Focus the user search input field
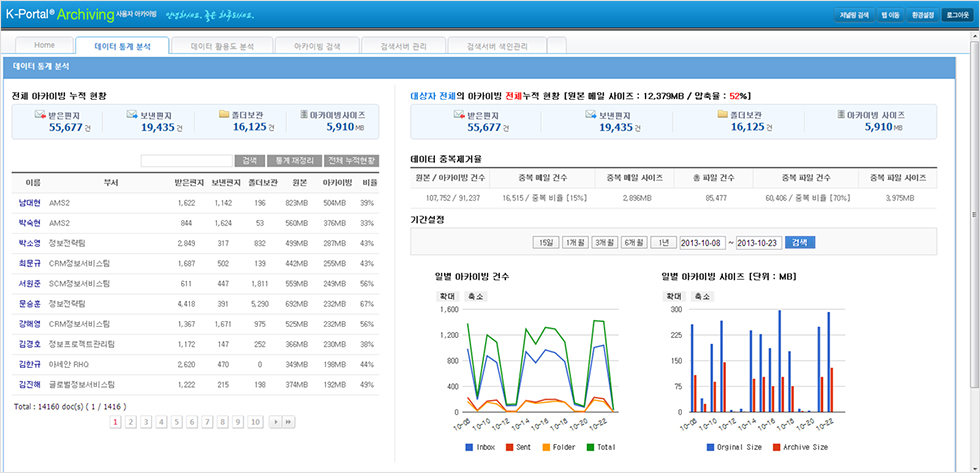The height and width of the screenshot is (473, 980). pos(187,161)
